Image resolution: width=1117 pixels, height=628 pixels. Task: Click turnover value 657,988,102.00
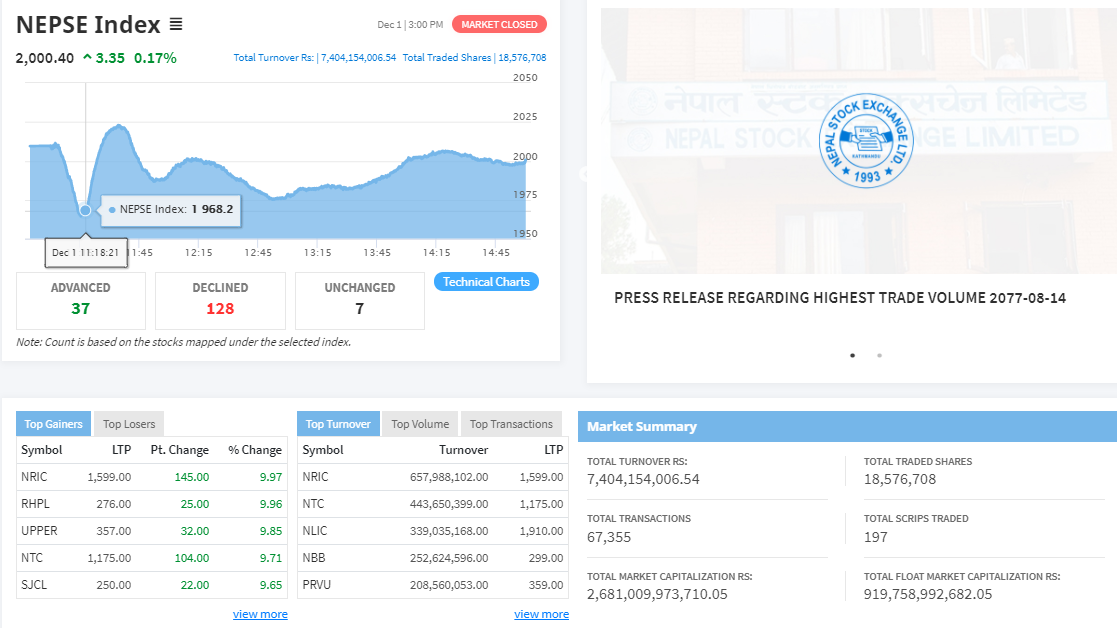(450, 477)
